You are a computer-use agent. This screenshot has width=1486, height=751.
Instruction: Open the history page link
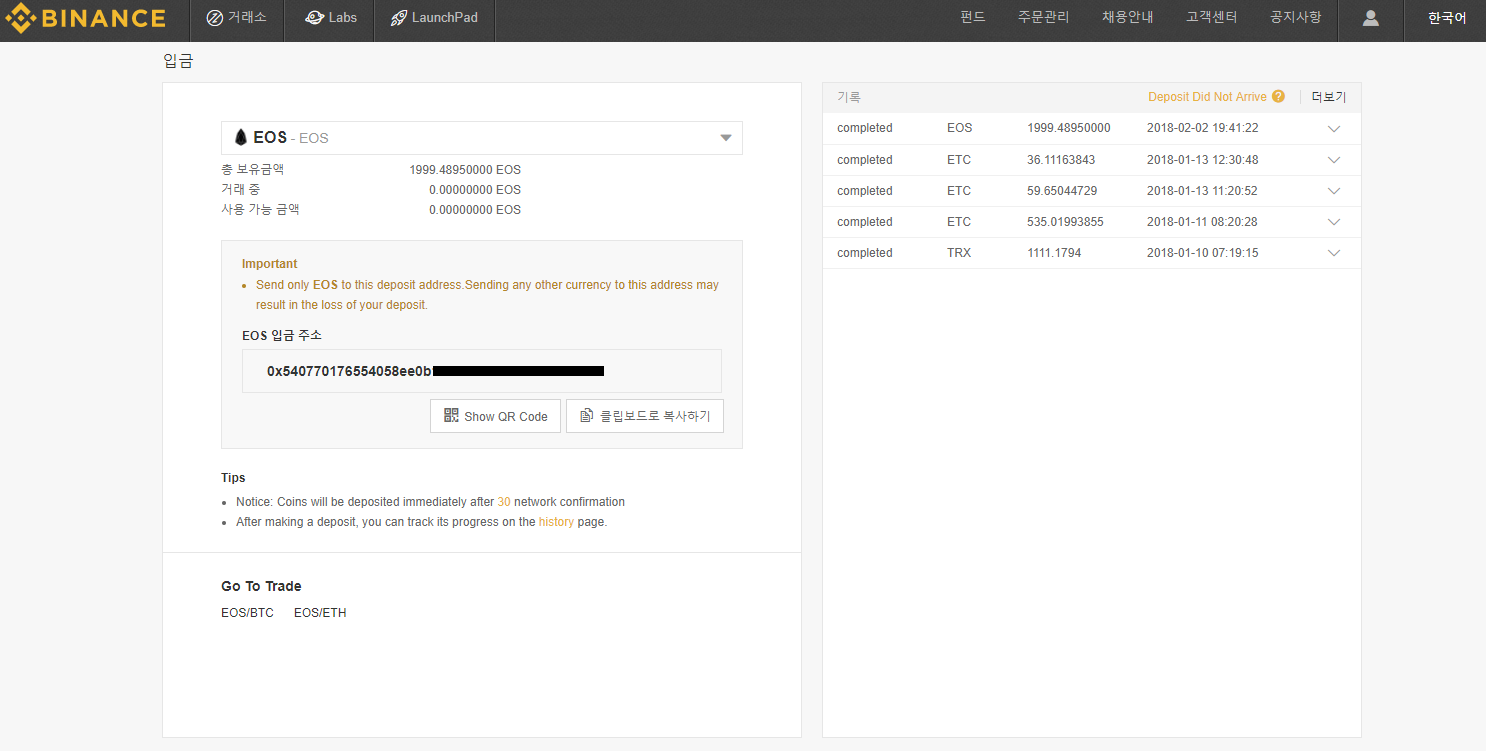point(556,522)
